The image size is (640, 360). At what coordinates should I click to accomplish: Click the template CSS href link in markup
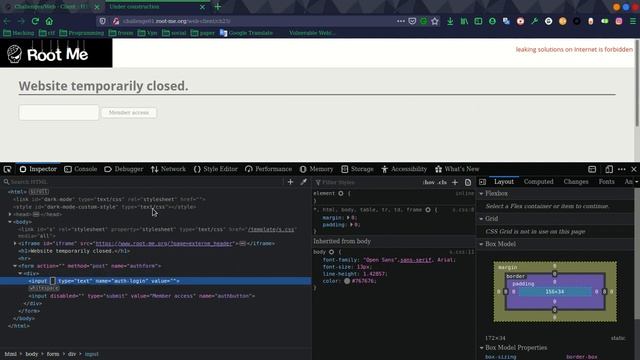point(271,229)
